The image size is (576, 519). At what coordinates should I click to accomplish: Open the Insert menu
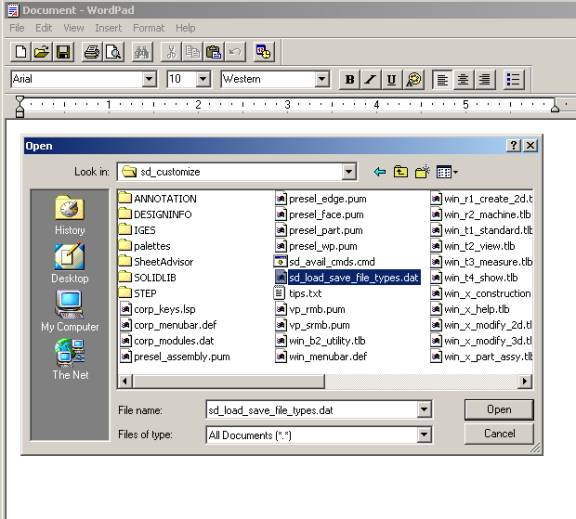(x=108, y=28)
